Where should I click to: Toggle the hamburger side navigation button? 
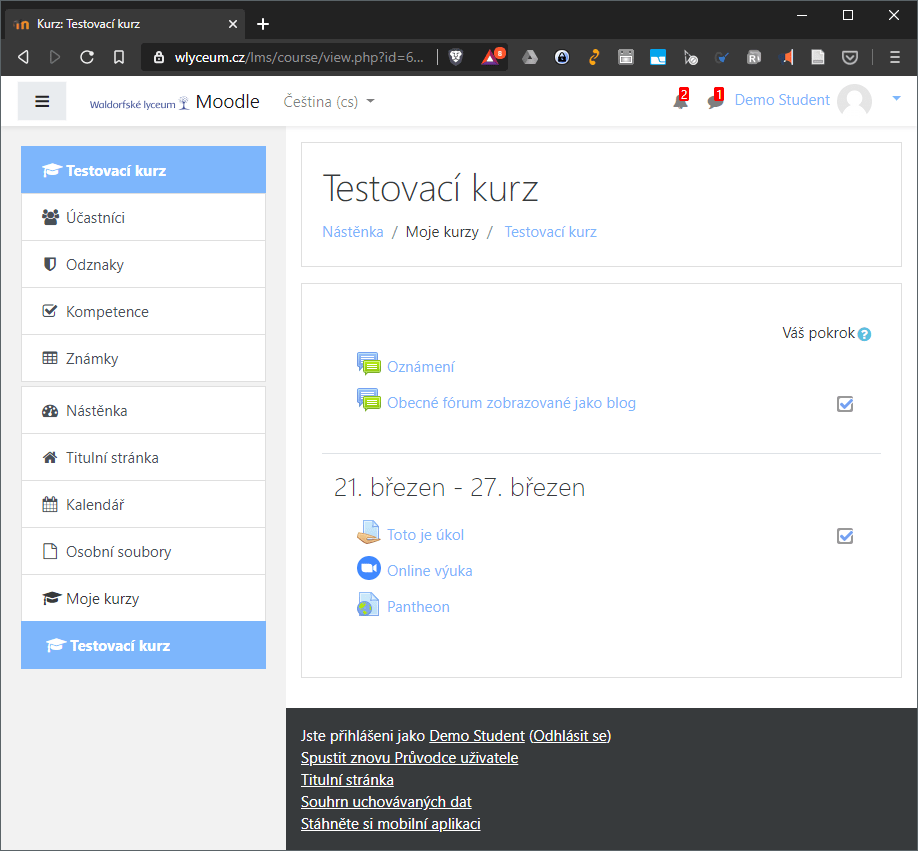pyautogui.click(x=42, y=101)
